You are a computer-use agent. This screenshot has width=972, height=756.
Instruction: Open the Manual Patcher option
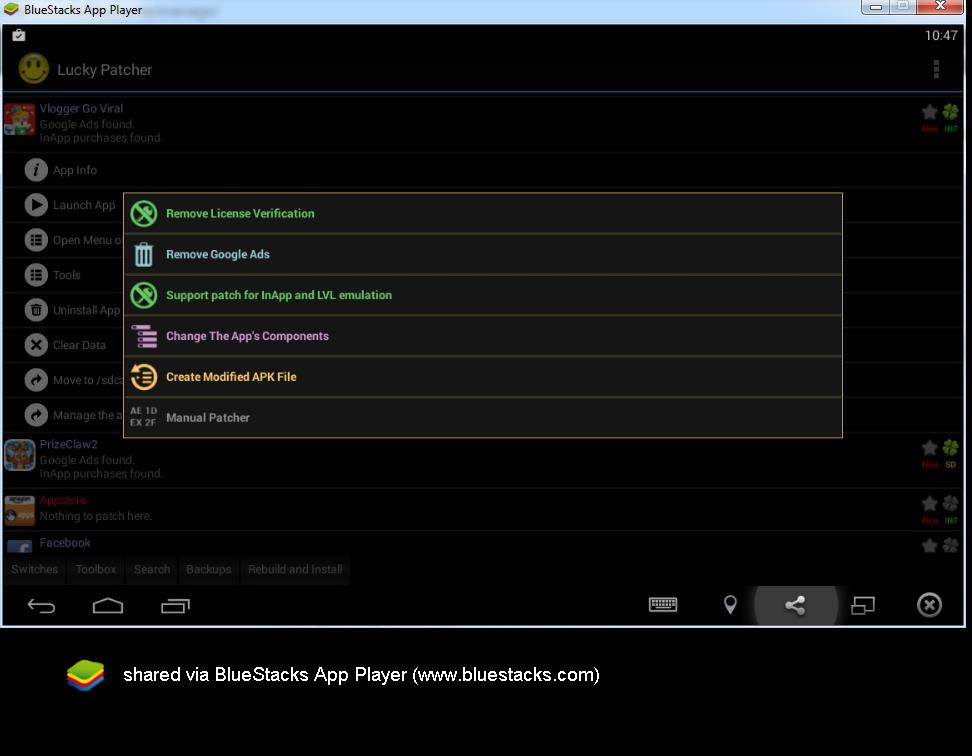click(x=482, y=418)
